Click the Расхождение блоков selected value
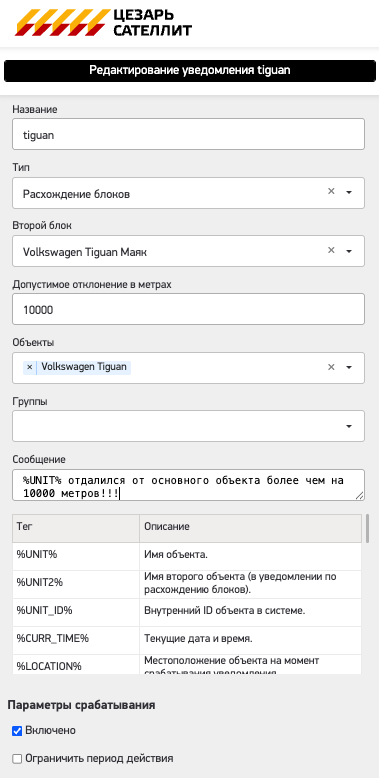This screenshot has height=778, width=379. click(76, 194)
